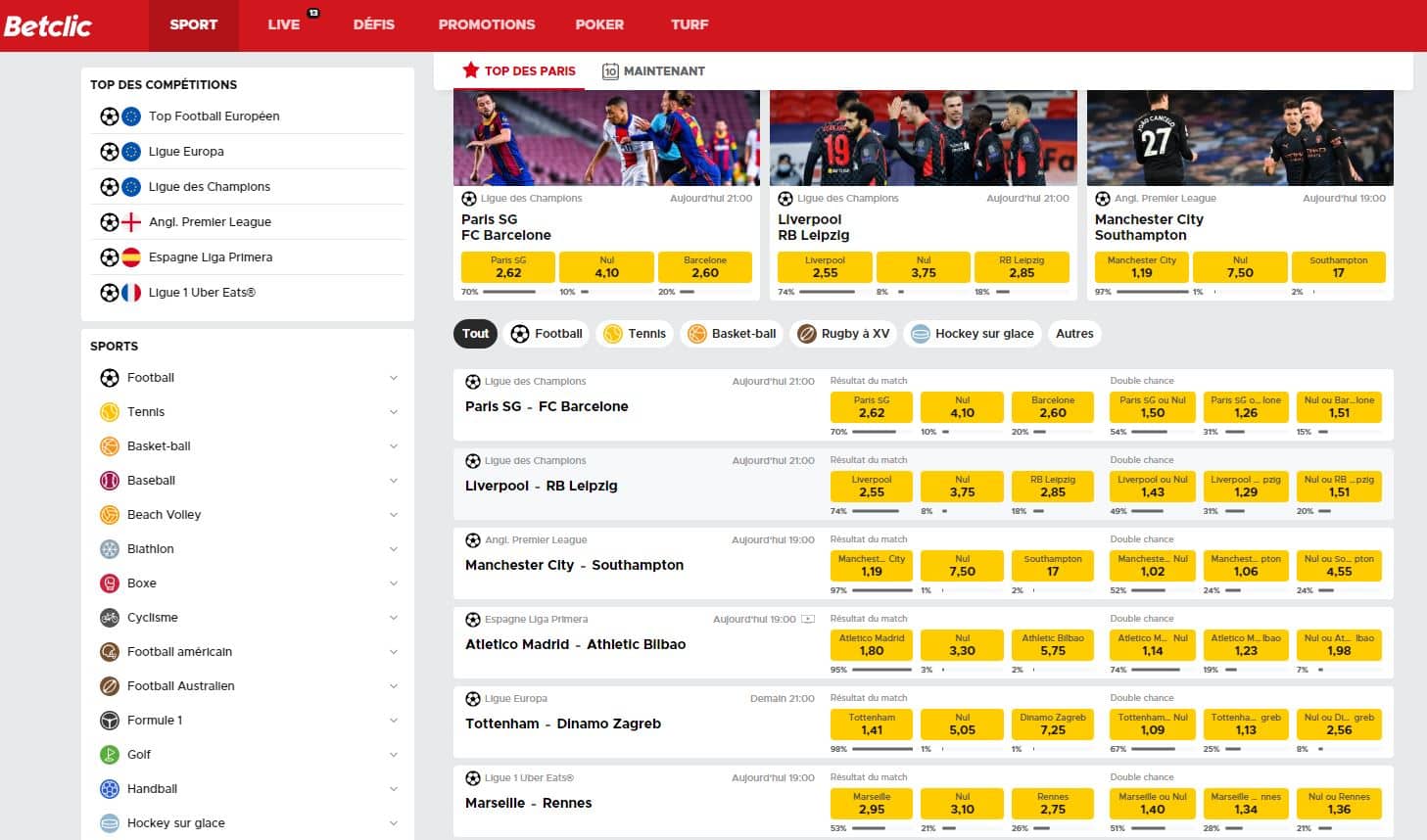Click the Formule 1 helmet icon
This screenshot has width=1427, height=840.
point(110,721)
